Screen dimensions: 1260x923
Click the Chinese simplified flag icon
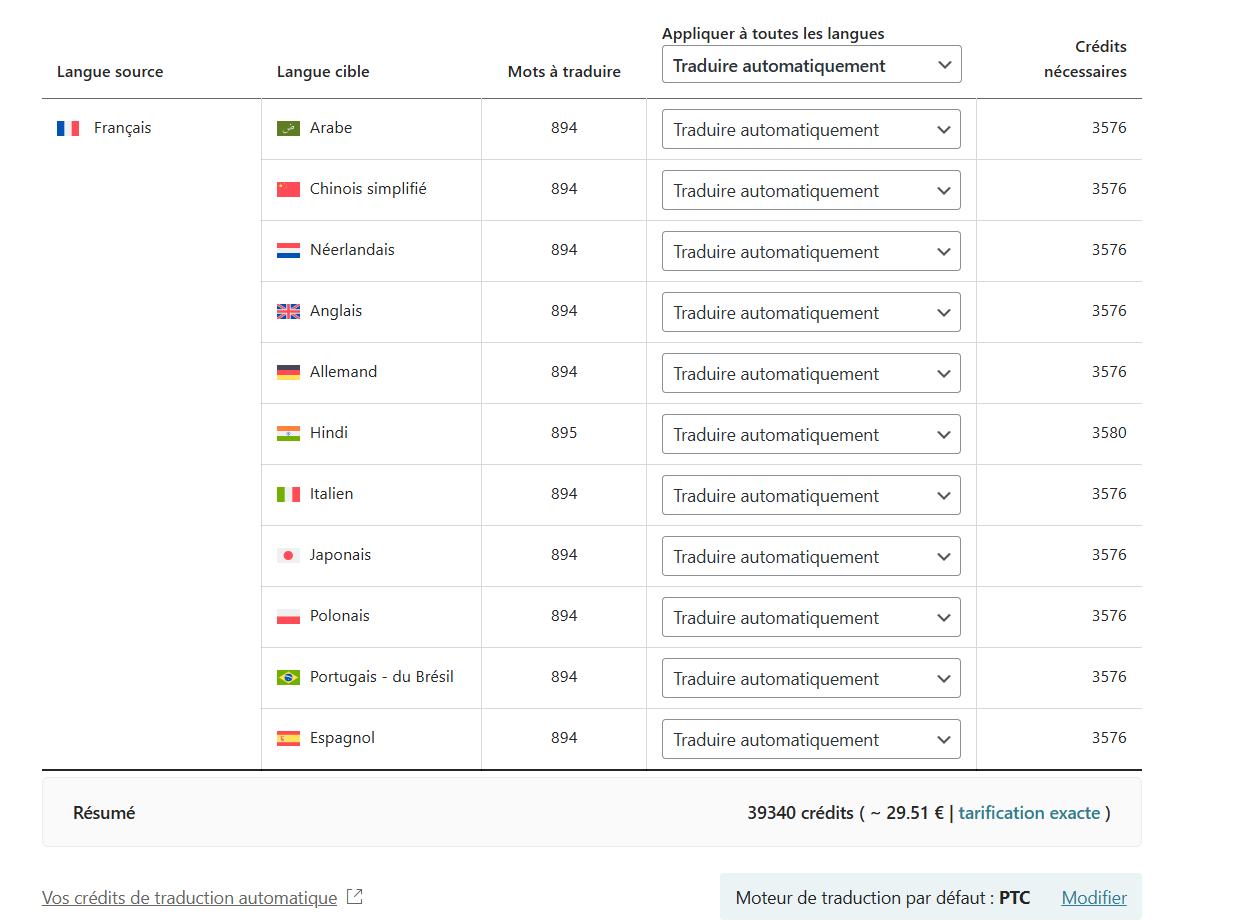[x=288, y=189]
